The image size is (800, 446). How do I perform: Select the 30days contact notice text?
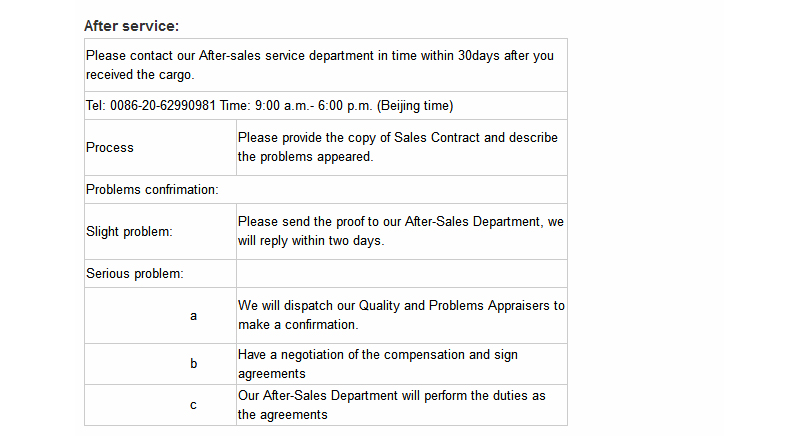click(320, 65)
